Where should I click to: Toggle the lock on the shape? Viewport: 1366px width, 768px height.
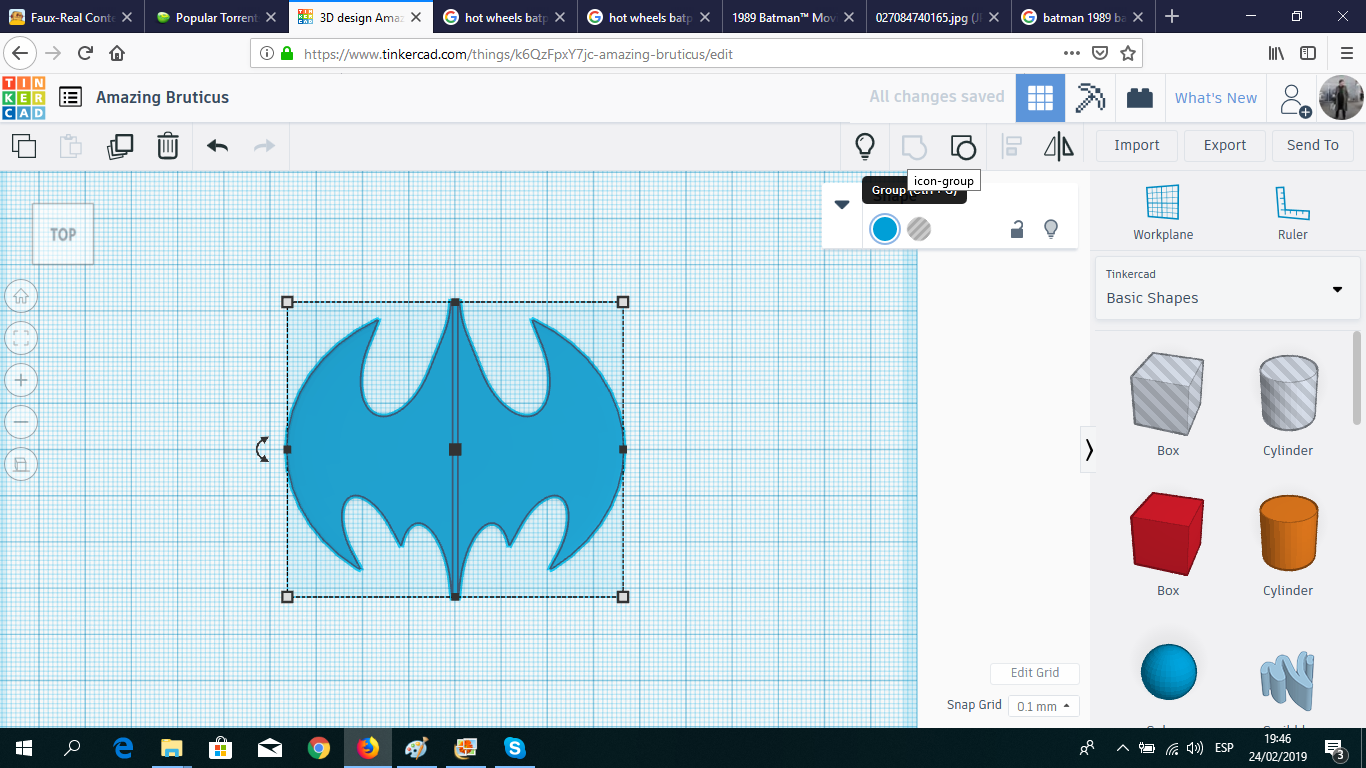tap(1017, 229)
